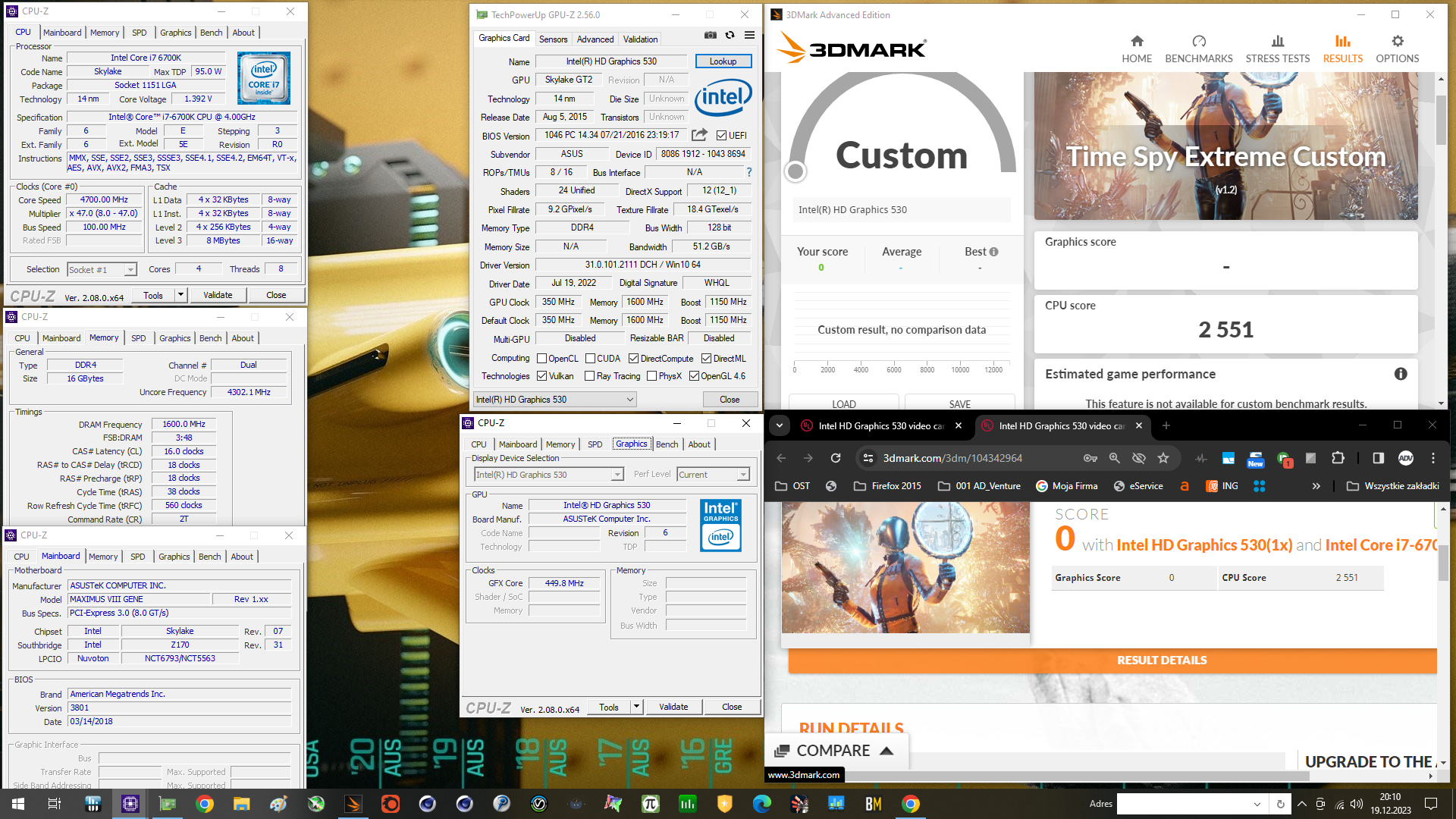Click GPU-Z refresh icon
This screenshot has width=1456, height=819.
pos(730,36)
